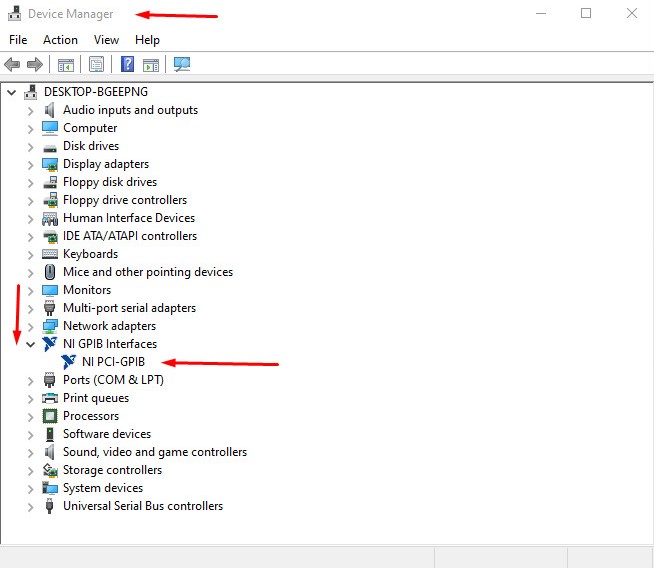654x568 pixels.
Task: Select the Audio inputs and outputs label
Action: 131,110
